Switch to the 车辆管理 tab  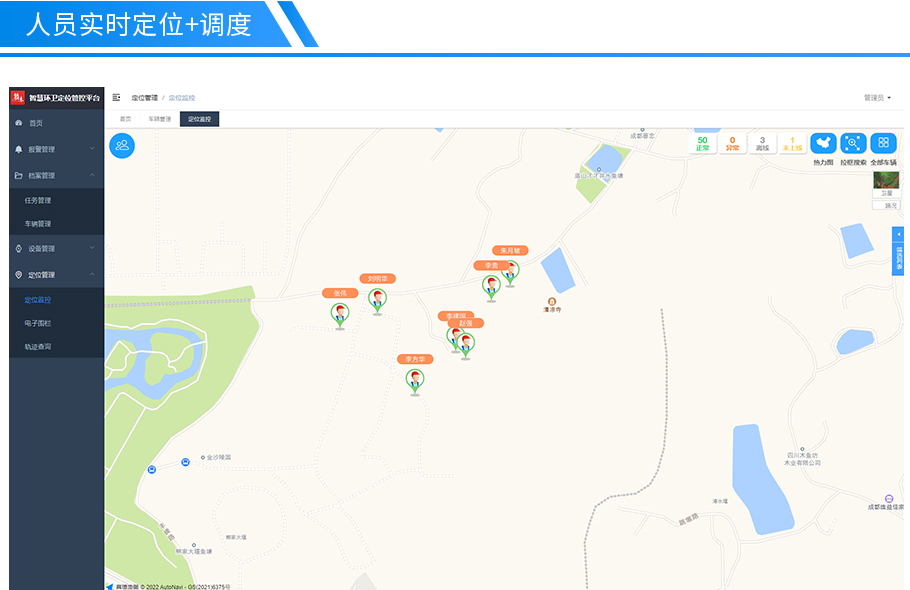click(x=160, y=119)
